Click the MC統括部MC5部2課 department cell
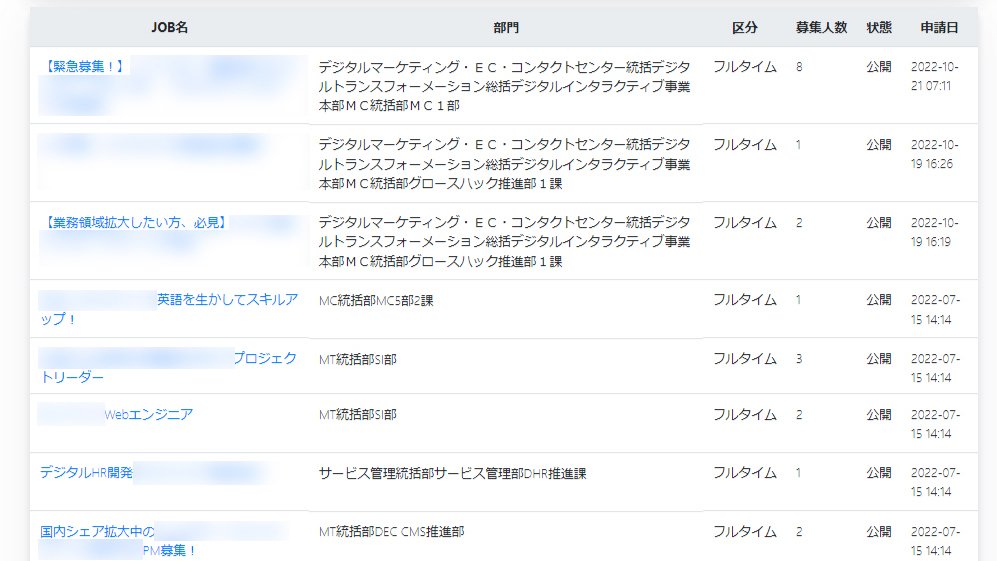The image size is (997, 561). tap(376, 300)
